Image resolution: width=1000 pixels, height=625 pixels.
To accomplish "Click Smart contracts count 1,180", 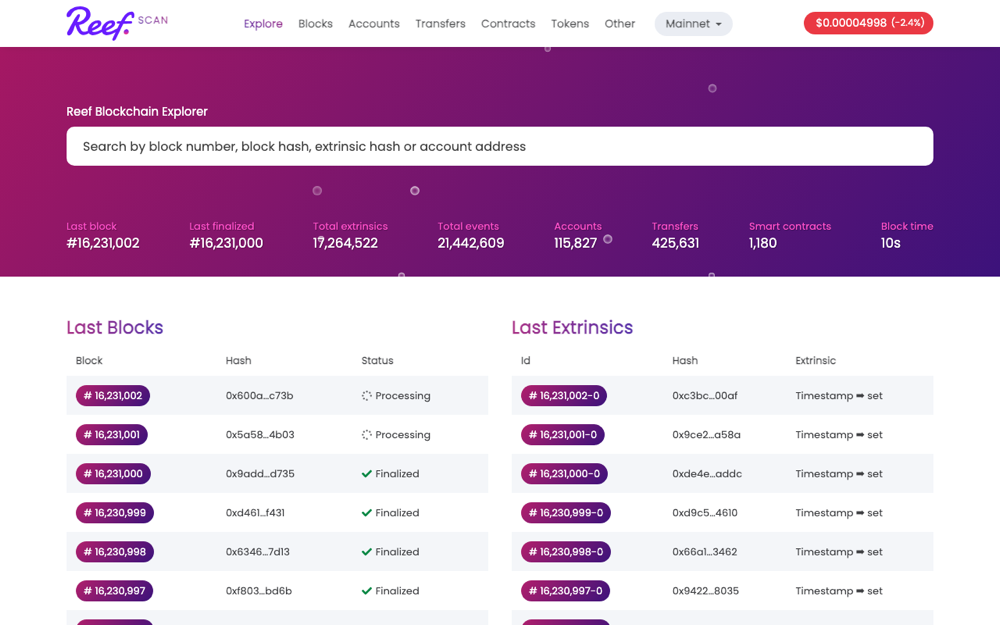I will coord(763,243).
